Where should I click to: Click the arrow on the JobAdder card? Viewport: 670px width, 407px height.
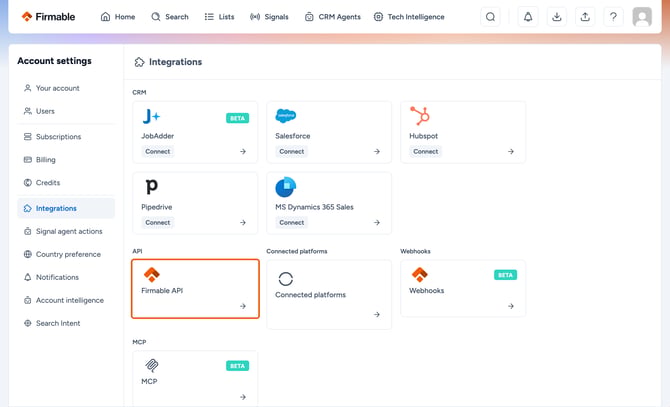[x=243, y=151]
